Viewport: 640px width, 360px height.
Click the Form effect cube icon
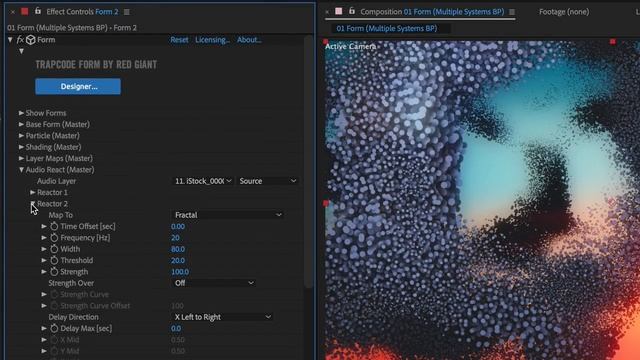tap(31, 40)
